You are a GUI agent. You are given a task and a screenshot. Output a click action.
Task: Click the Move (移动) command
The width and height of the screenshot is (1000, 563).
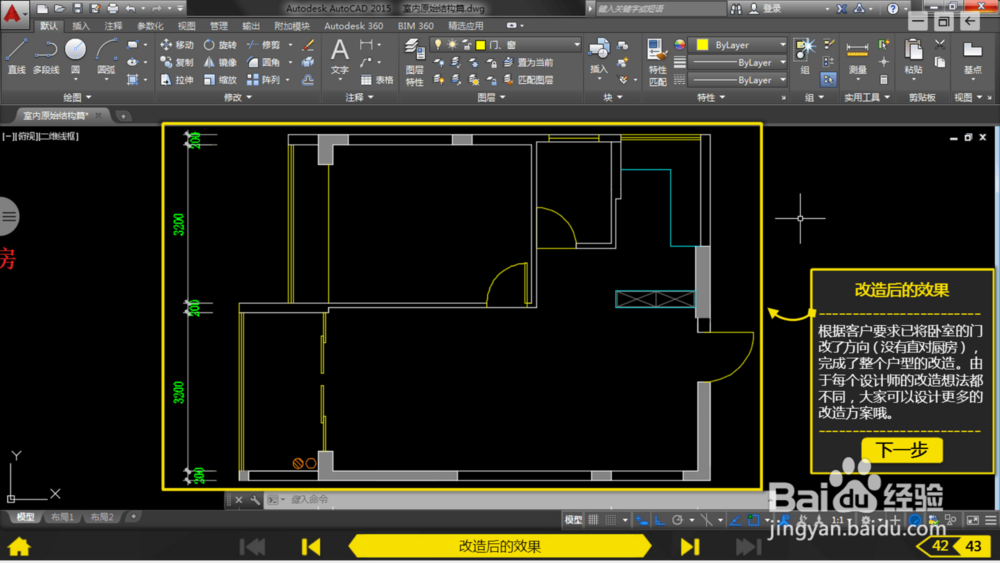[x=177, y=45]
